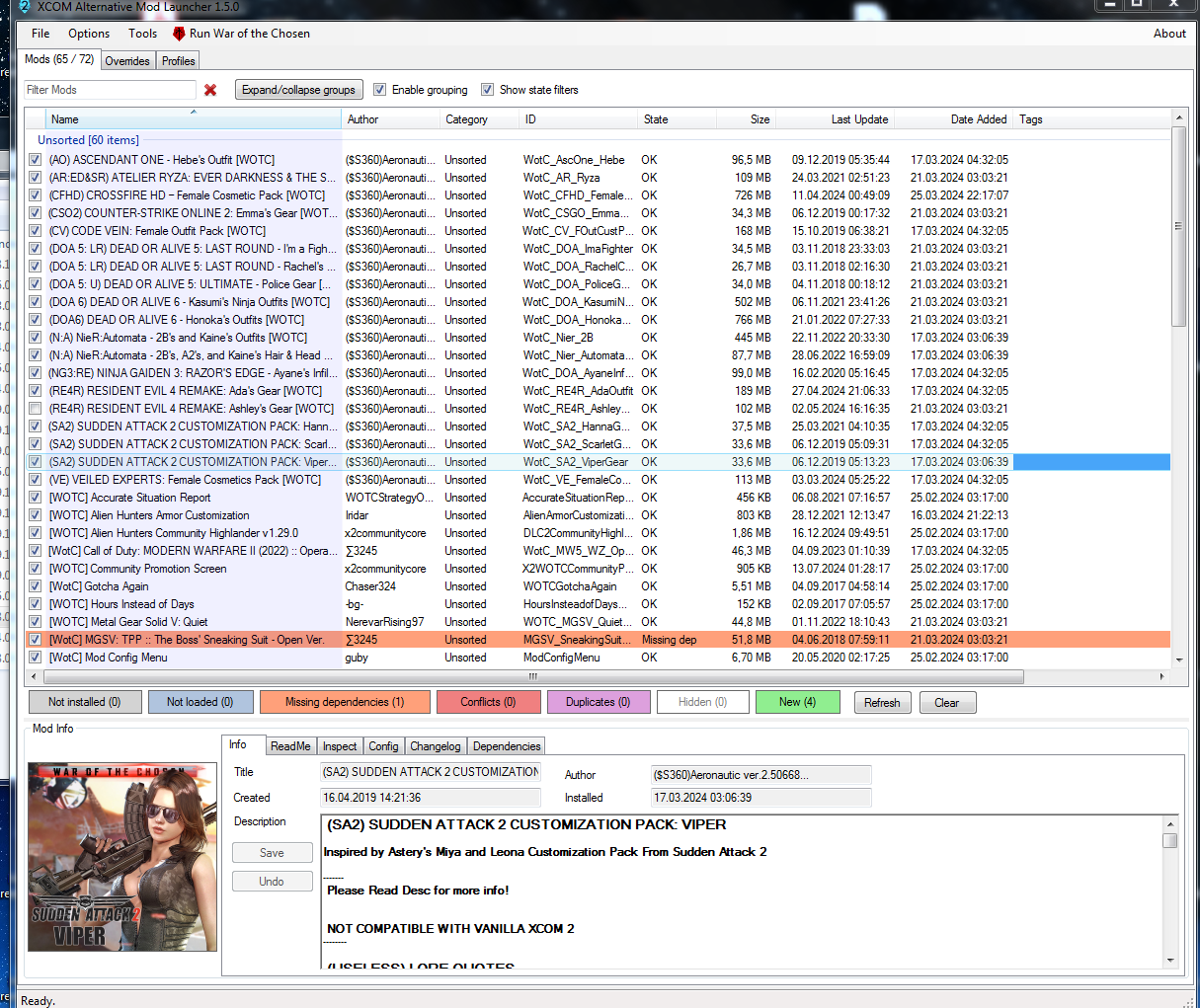Screen dimensions: 1200x1008
Task: Open the ReadMe tab in Mod Info
Action: (x=290, y=746)
